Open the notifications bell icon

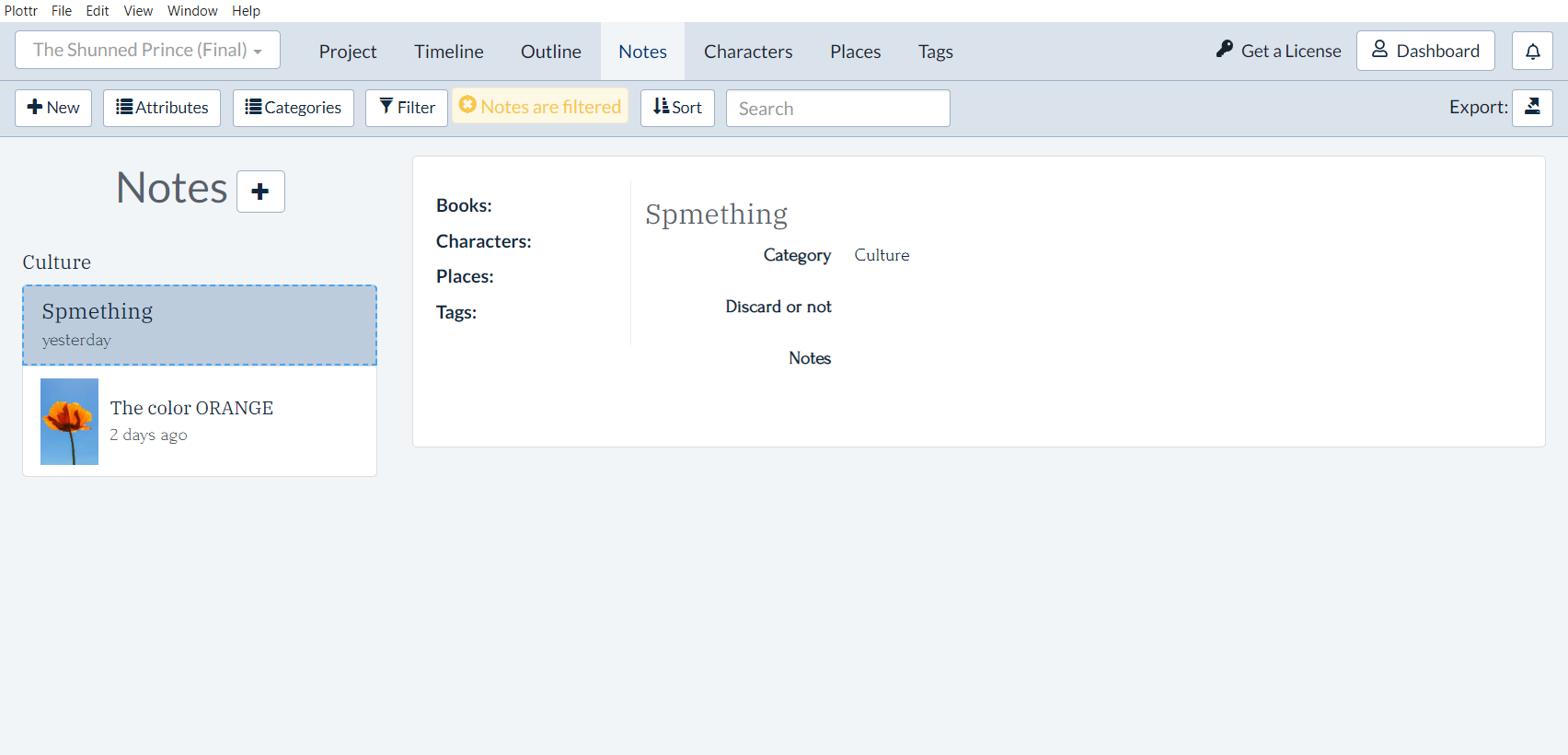[x=1532, y=51]
